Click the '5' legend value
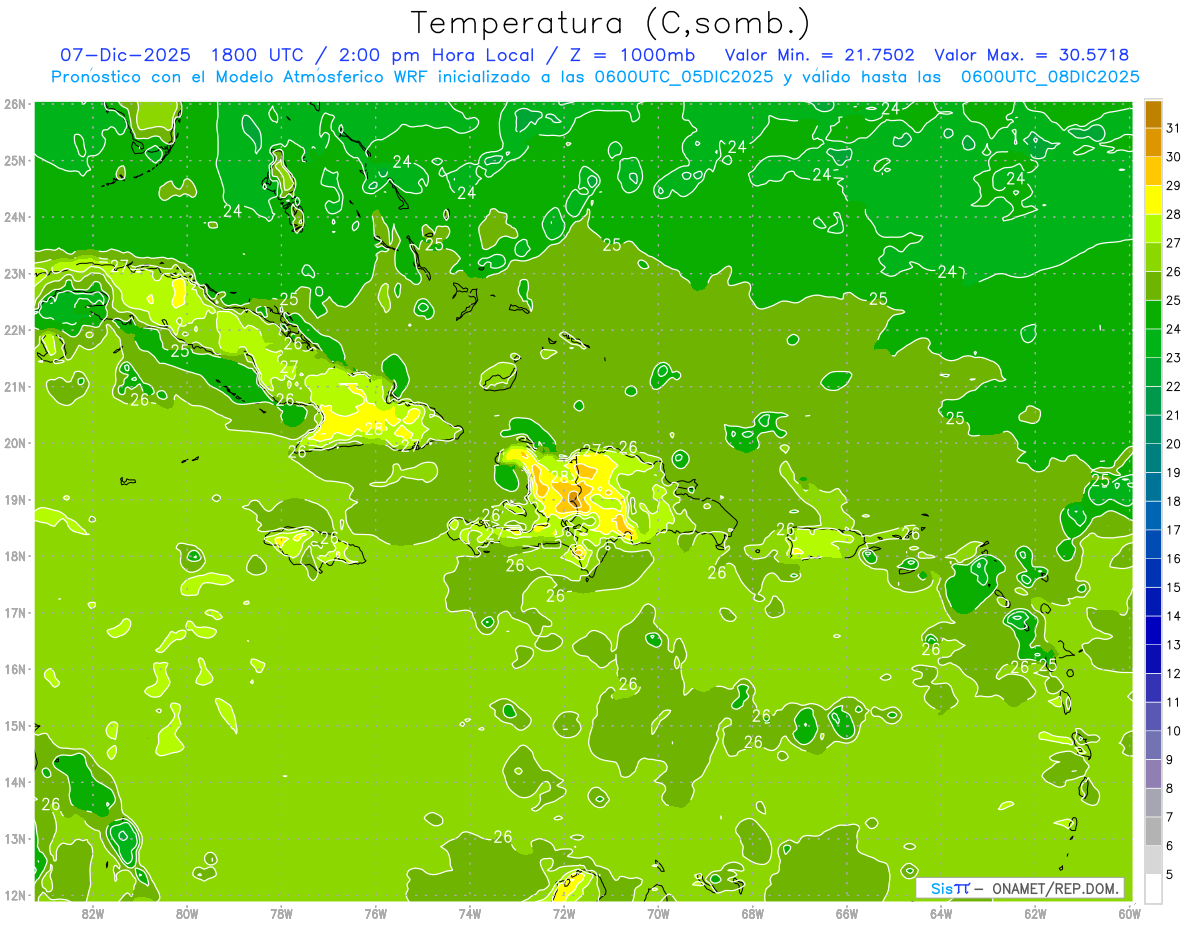 [x=1170, y=875]
